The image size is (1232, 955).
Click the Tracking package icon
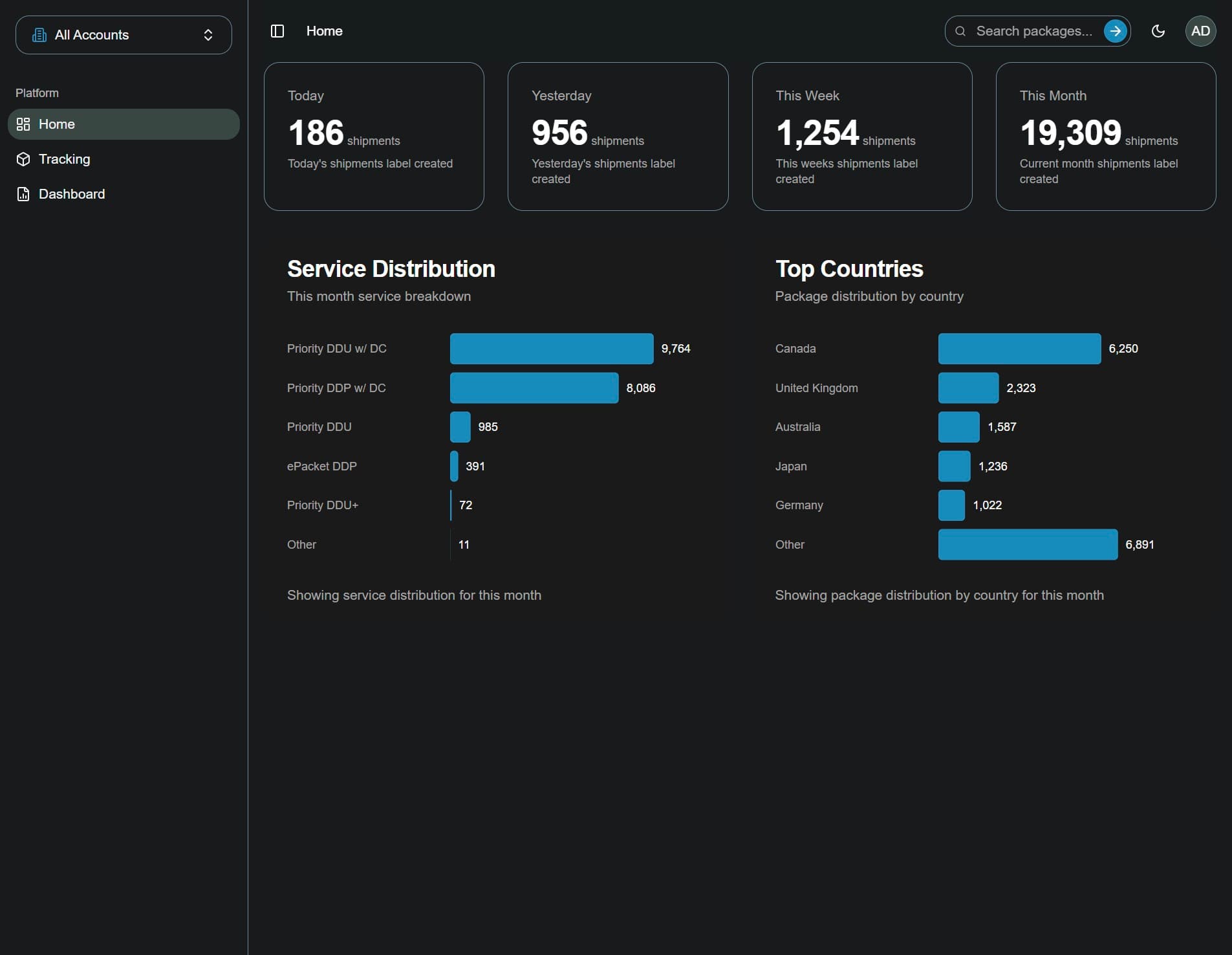[x=23, y=159]
